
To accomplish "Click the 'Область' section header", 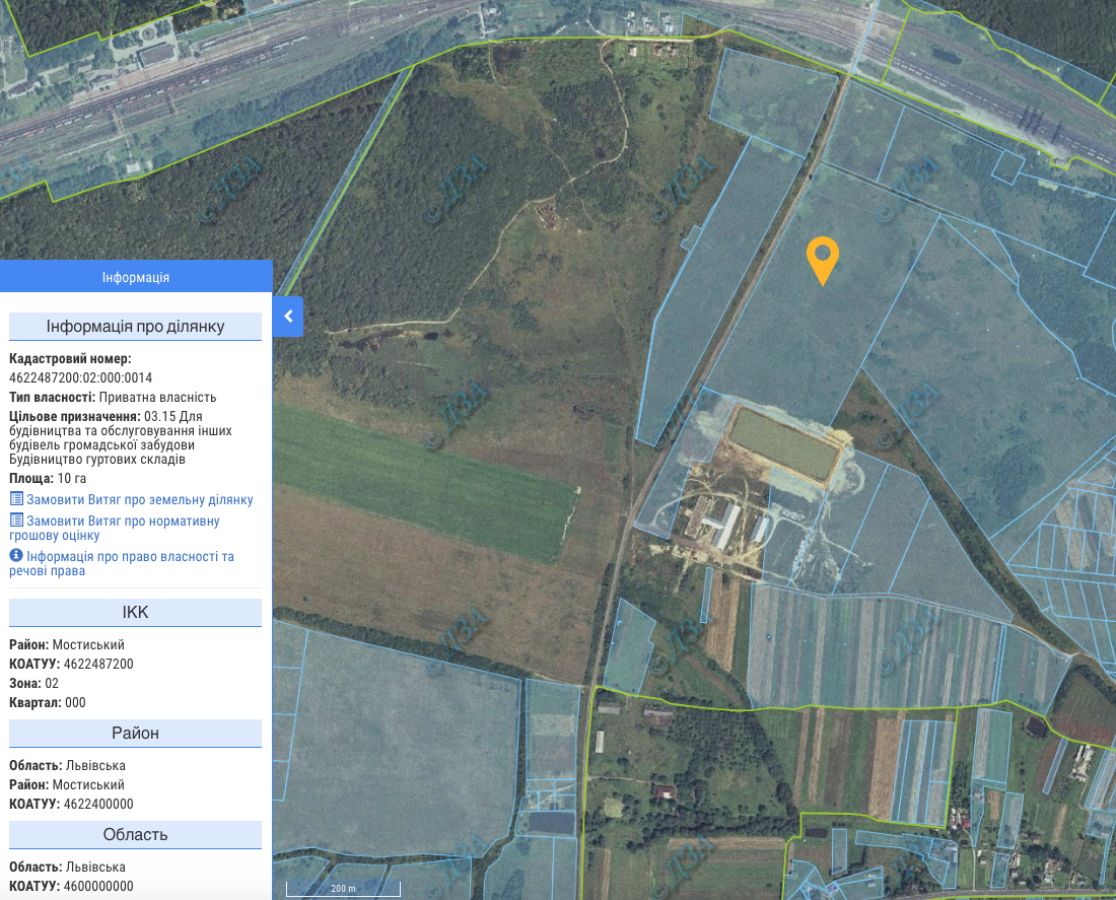I will coord(135,834).
